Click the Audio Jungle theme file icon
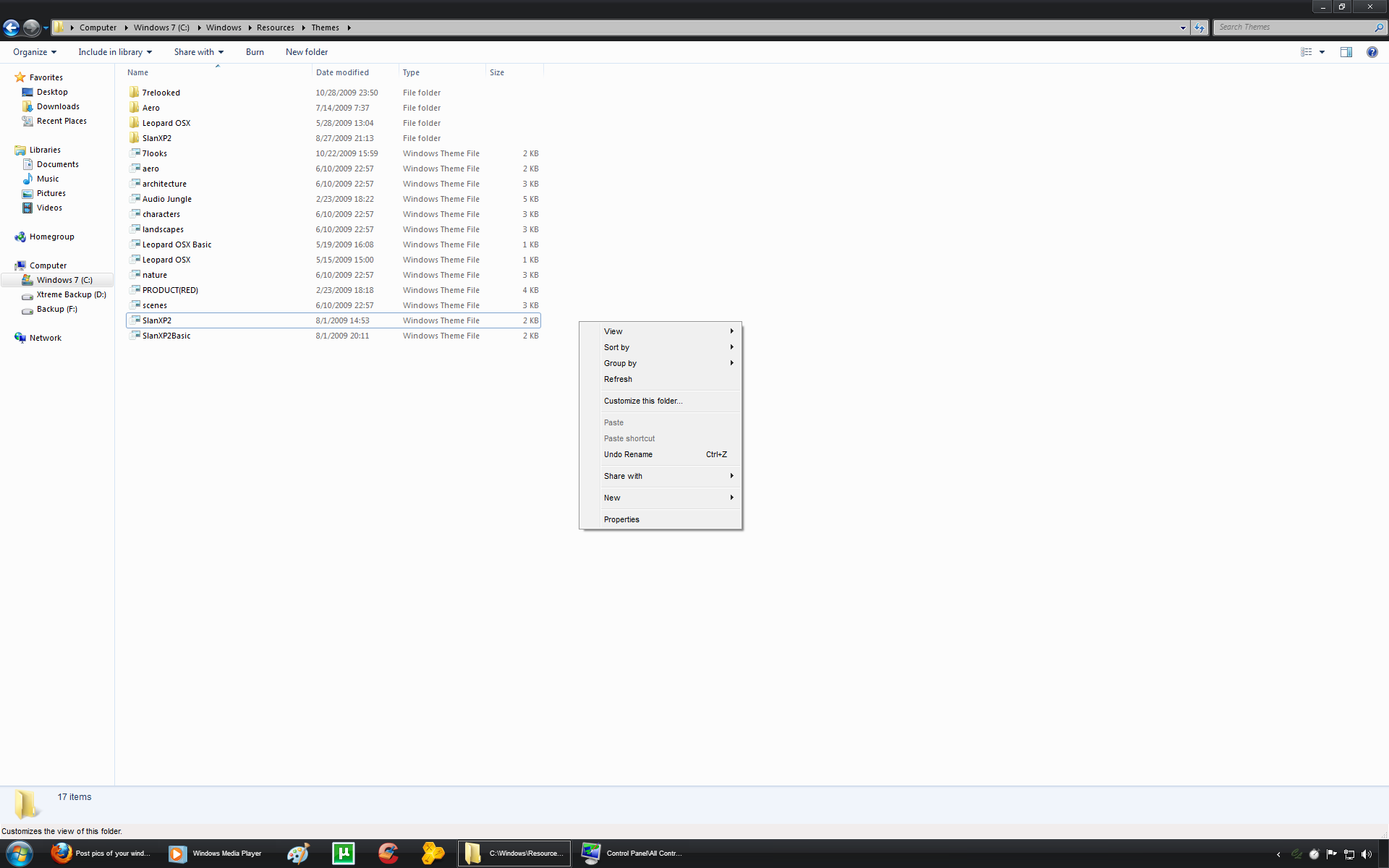1389x868 pixels. pos(135,198)
